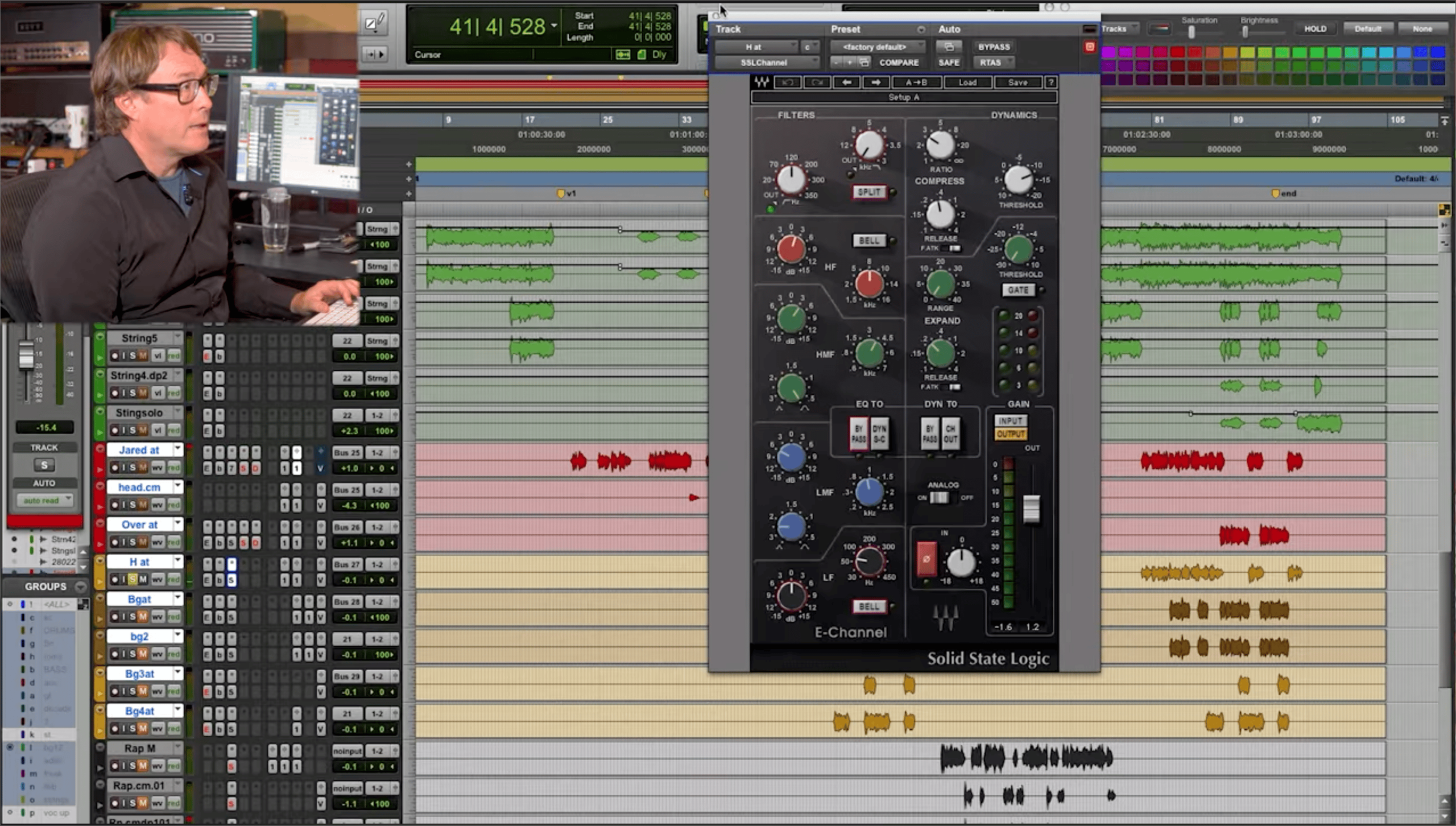This screenshot has width=1456, height=826.
Task: Open the SSLChannel plugin selector dropdown
Action: [x=766, y=63]
